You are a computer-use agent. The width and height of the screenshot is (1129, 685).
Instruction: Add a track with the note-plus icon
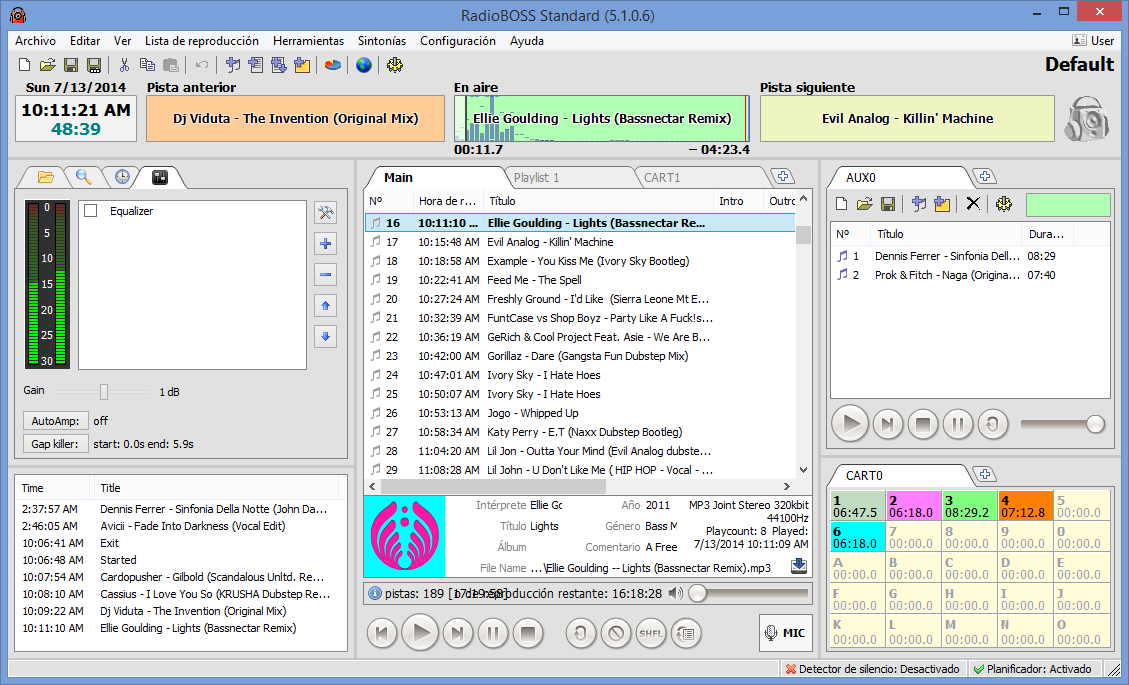(x=233, y=66)
